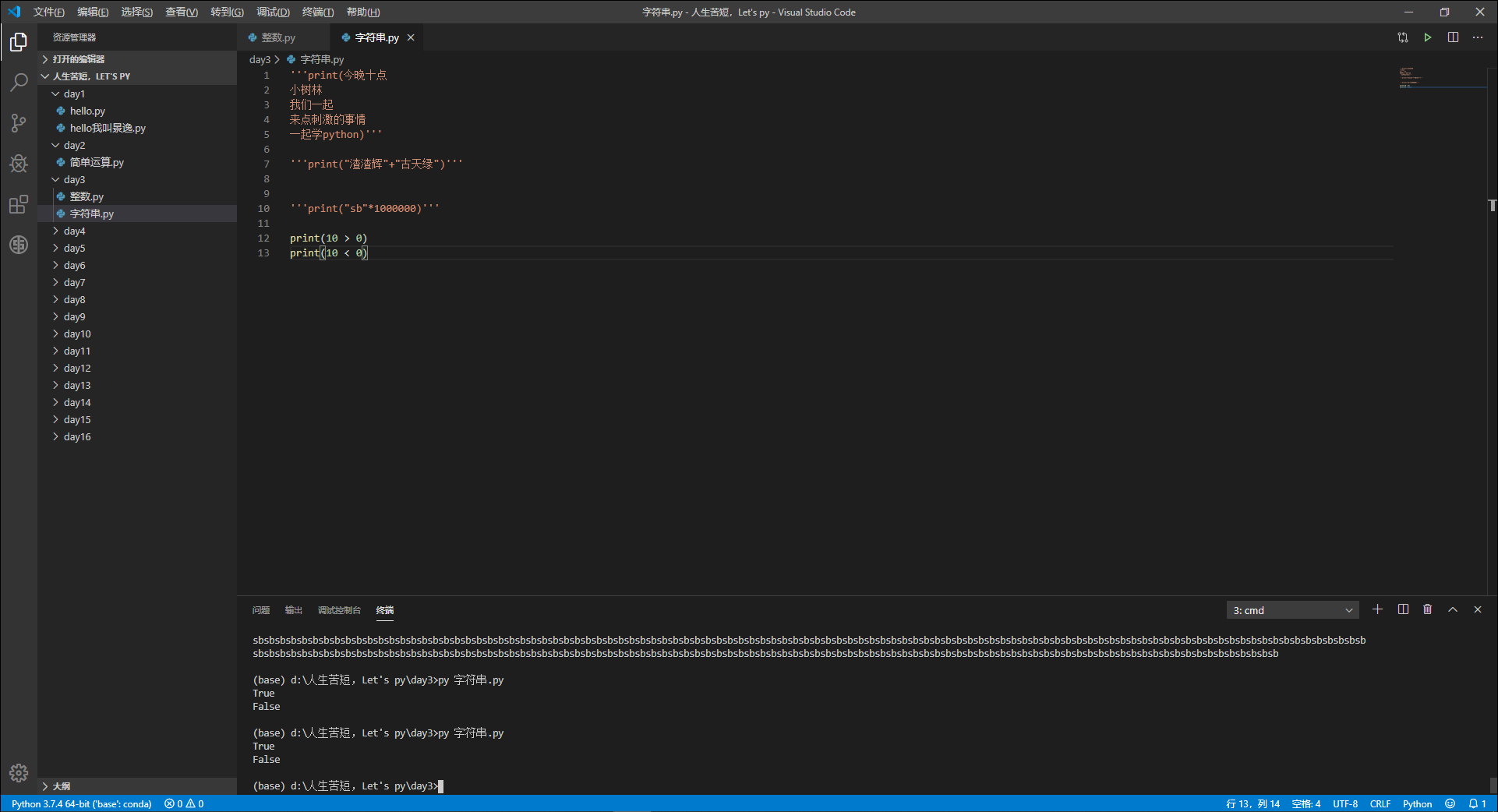
Task: Open the 调试(D) menu
Action: [273, 12]
